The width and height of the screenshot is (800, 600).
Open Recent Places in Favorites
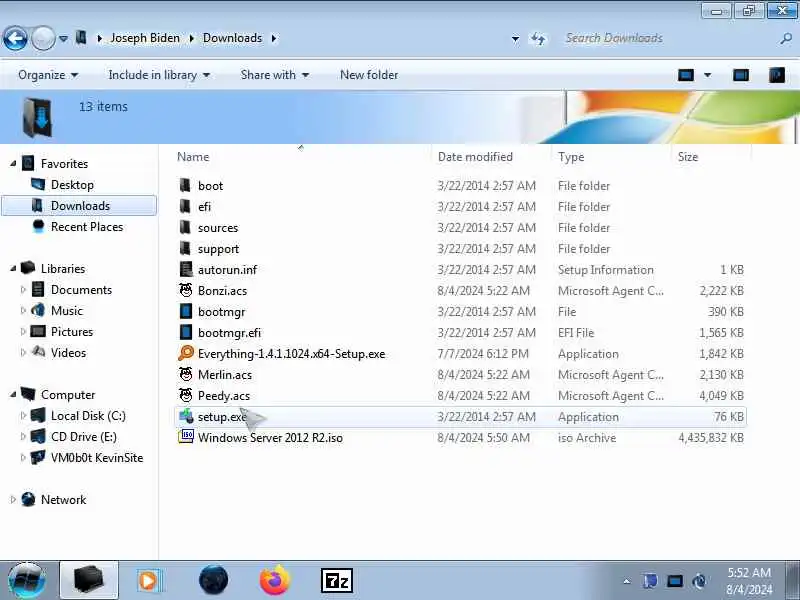(87, 227)
